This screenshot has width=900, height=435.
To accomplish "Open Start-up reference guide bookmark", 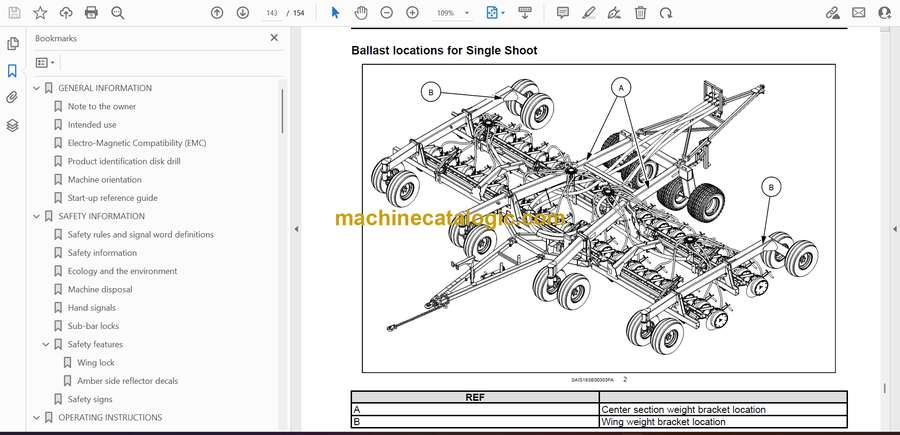I will click(x=112, y=198).
